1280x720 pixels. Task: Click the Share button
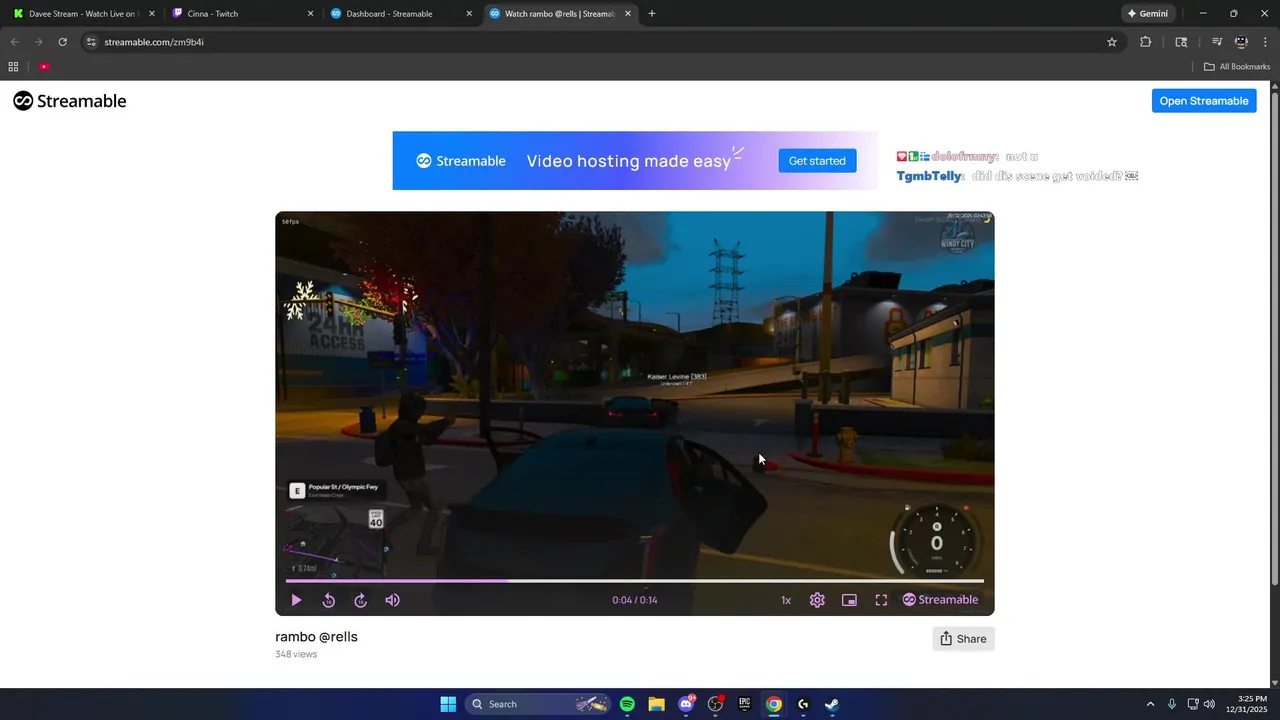tap(963, 639)
